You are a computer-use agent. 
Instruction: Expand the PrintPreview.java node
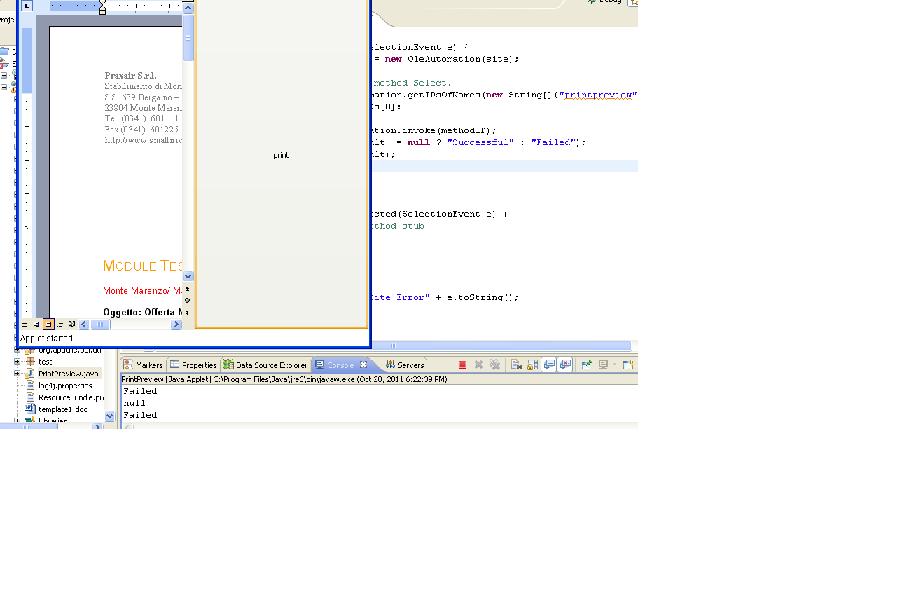point(17,373)
